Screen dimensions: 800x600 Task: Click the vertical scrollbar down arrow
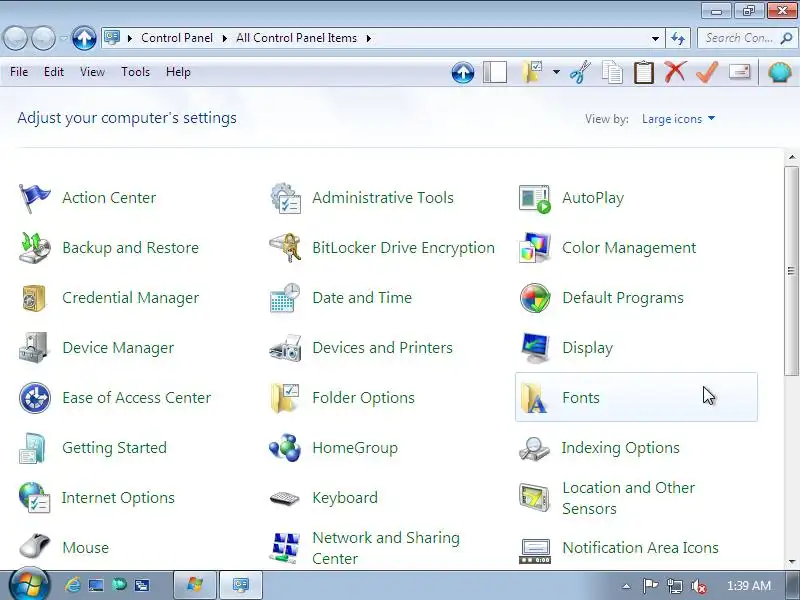tap(791, 562)
